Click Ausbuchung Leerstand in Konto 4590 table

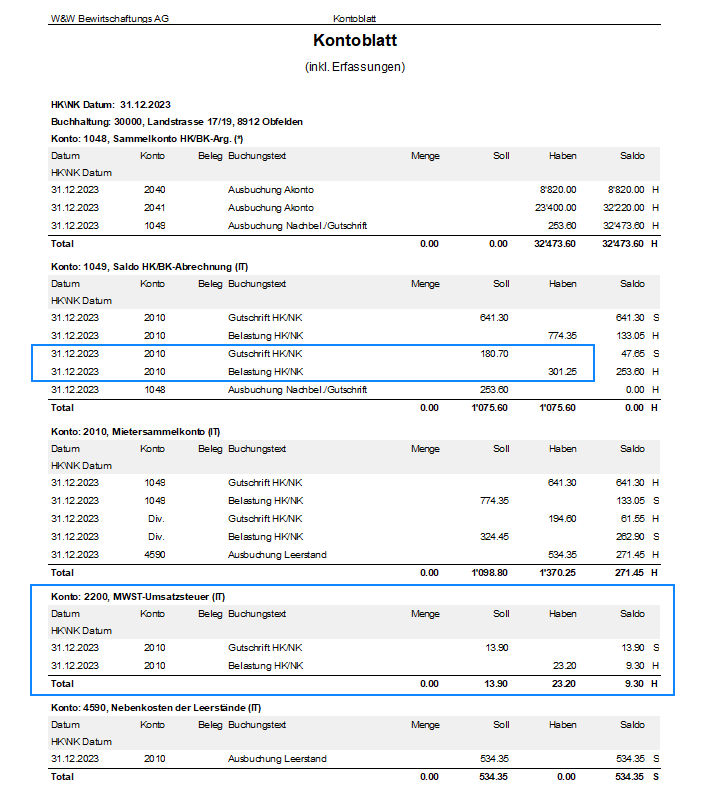click(x=277, y=759)
